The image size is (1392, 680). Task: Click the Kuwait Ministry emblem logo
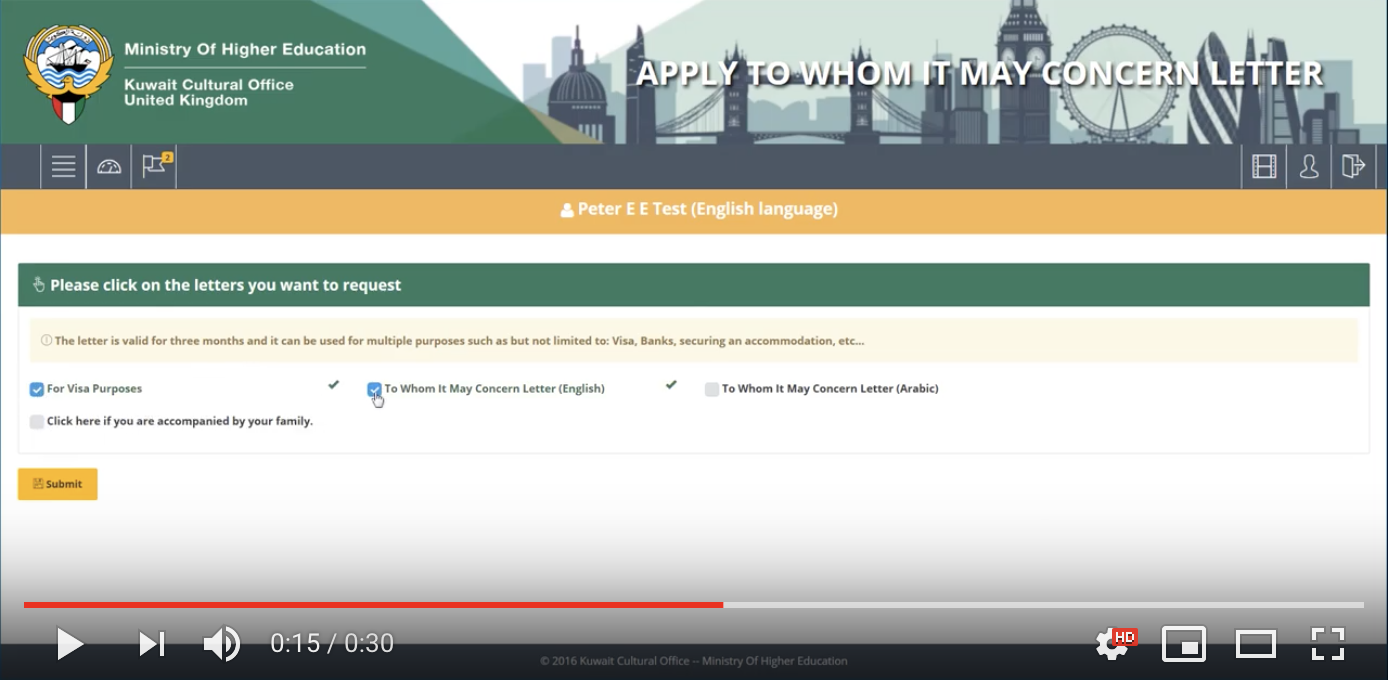coord(68,74)
